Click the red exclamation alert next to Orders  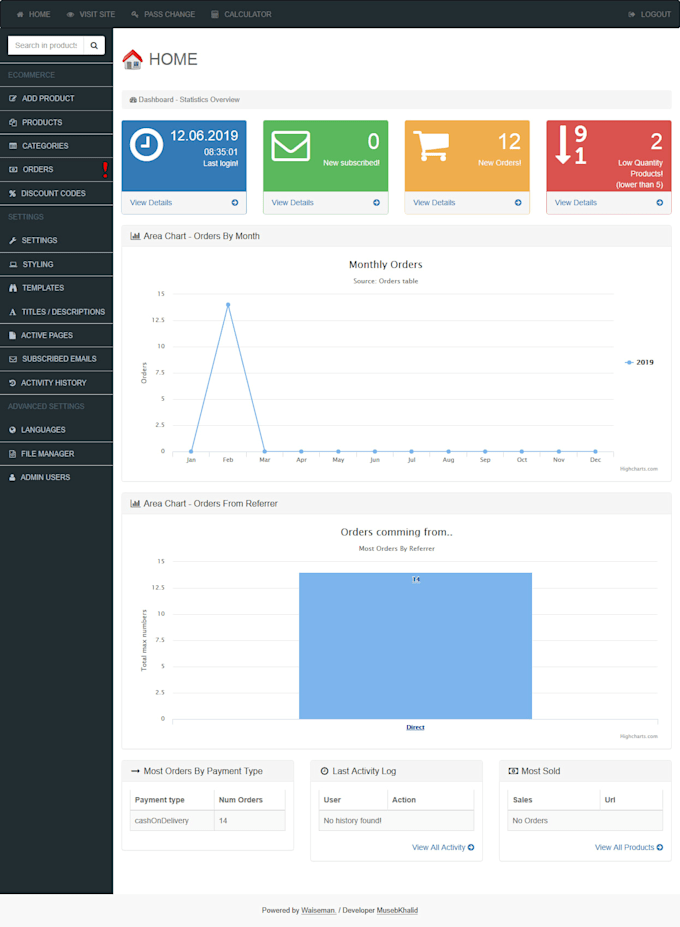point(105,169)
